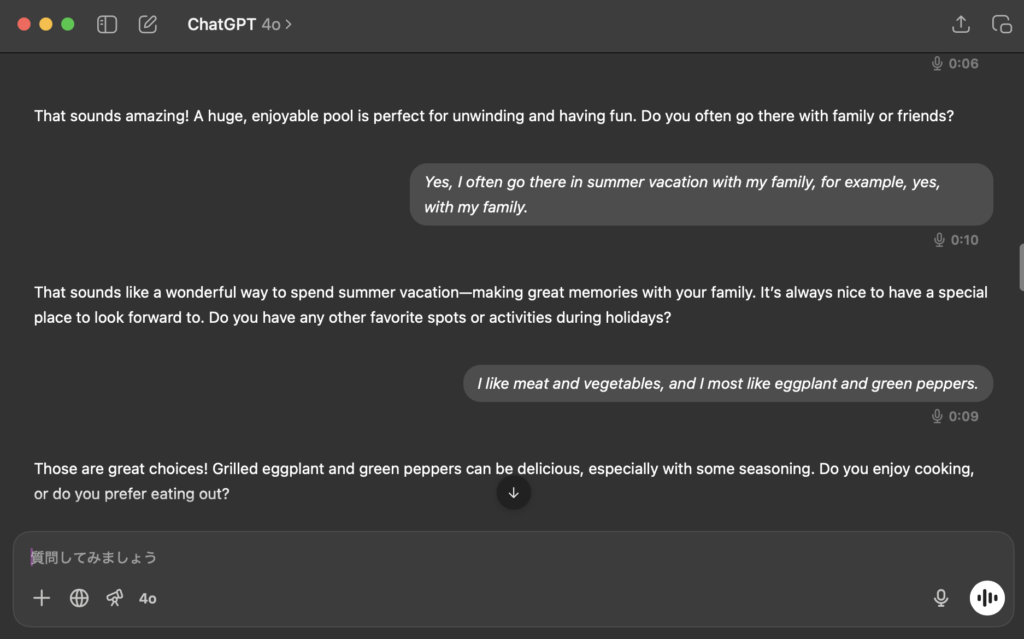1024x639 pixels.
Task: Click the 0:09 voice recording indicator
Action: pyautogui.click(x=955, y=416)
